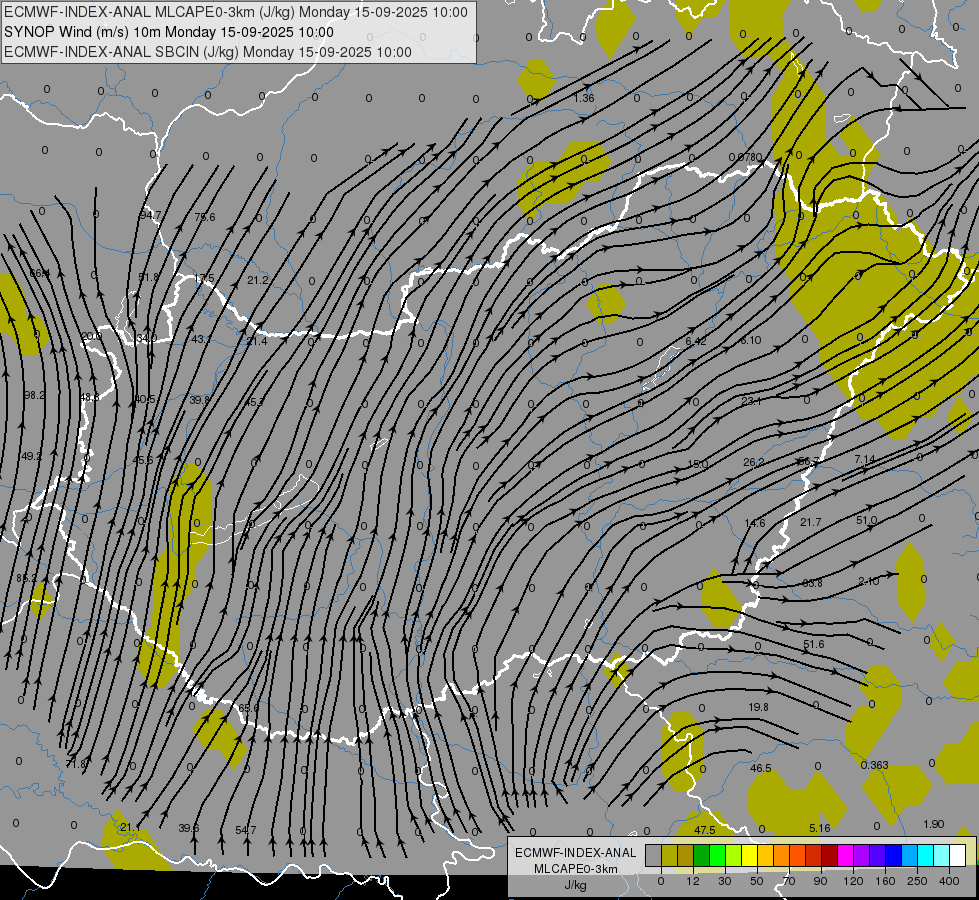Image resolution: width=979 pixels, height=900 pixels.
Task: Click the map value 19.8
Action: coord(758,707)
